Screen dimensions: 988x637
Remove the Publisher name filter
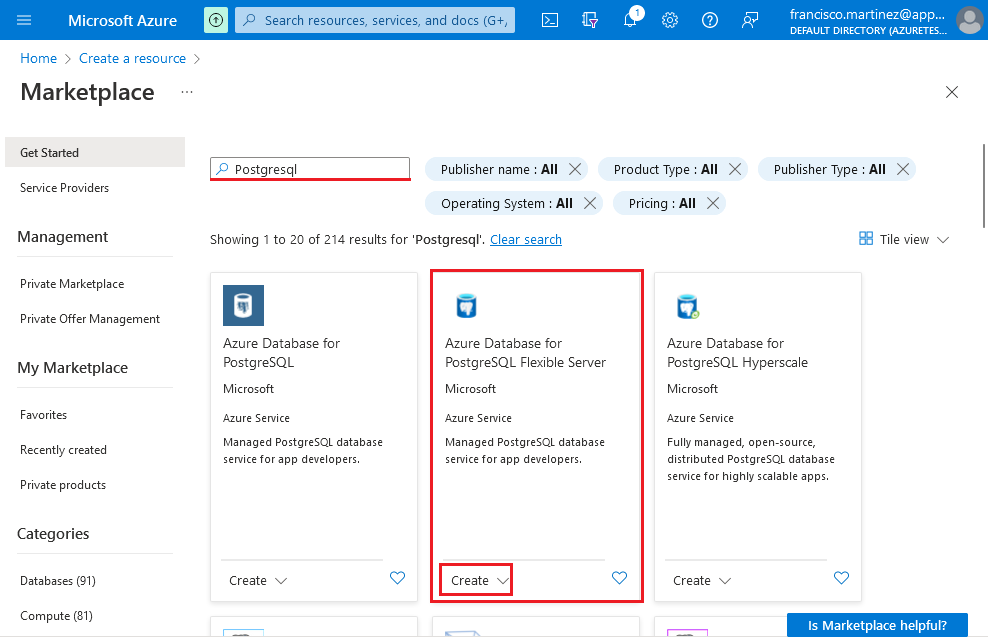[x=575, y=170]
